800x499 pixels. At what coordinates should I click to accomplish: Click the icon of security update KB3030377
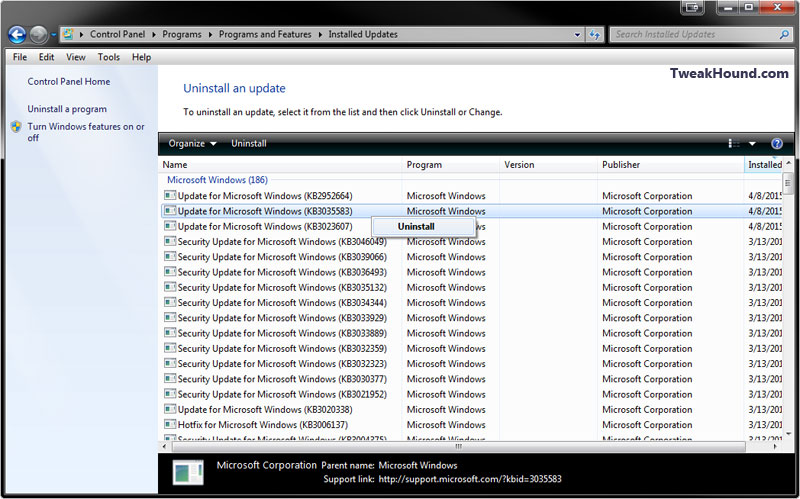pos(170,379)
